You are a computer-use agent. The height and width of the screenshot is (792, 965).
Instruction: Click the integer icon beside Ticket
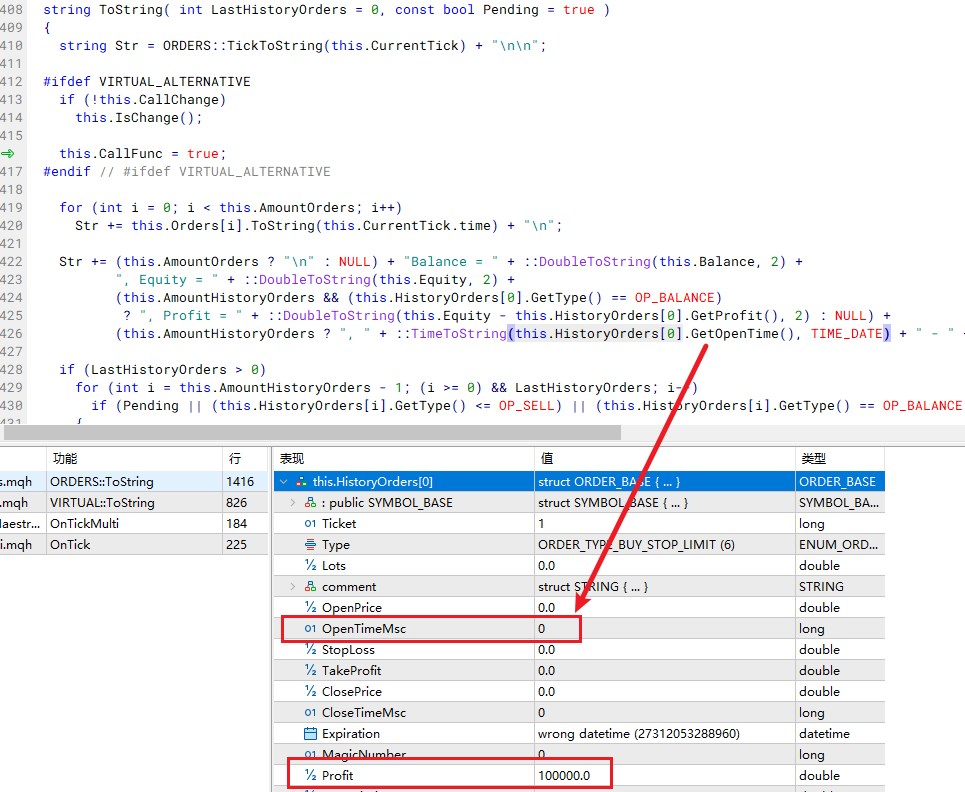[310, 524]
